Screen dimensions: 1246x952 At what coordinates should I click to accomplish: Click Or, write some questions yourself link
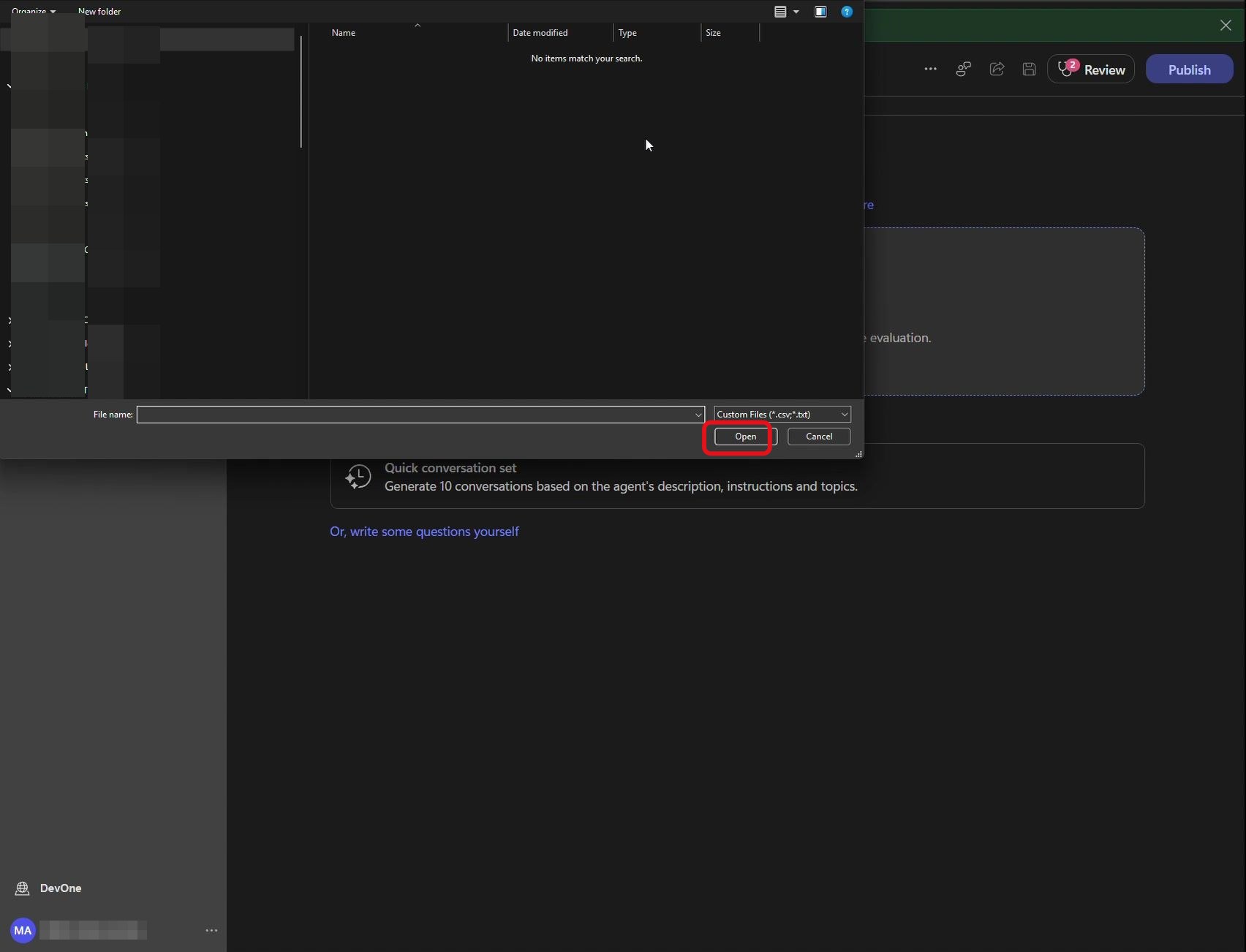[x=424, y=532]
